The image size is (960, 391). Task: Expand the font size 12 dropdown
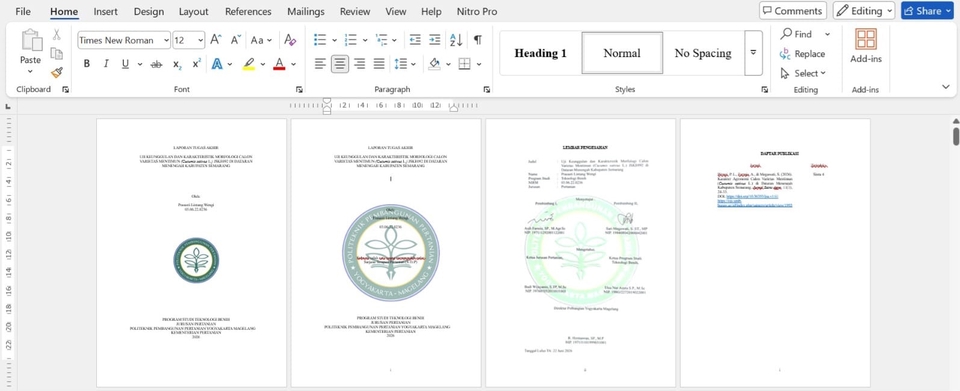(x=189, y=40)
